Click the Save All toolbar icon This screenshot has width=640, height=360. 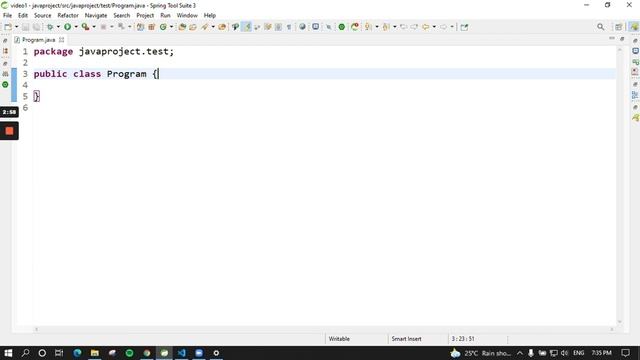(x=36, y=27)
